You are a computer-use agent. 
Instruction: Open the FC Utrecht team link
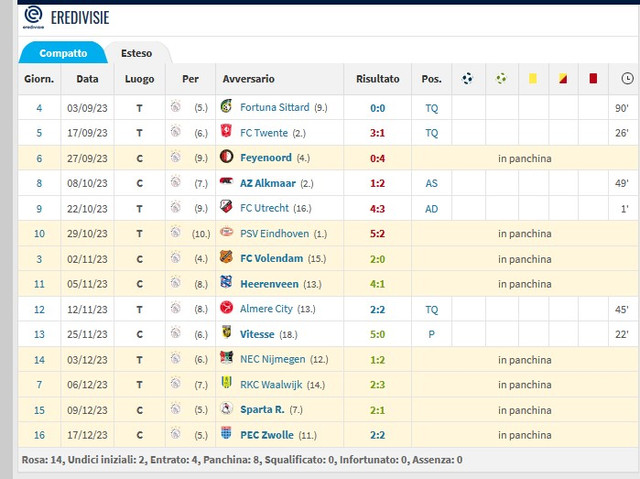click(264, 208)
